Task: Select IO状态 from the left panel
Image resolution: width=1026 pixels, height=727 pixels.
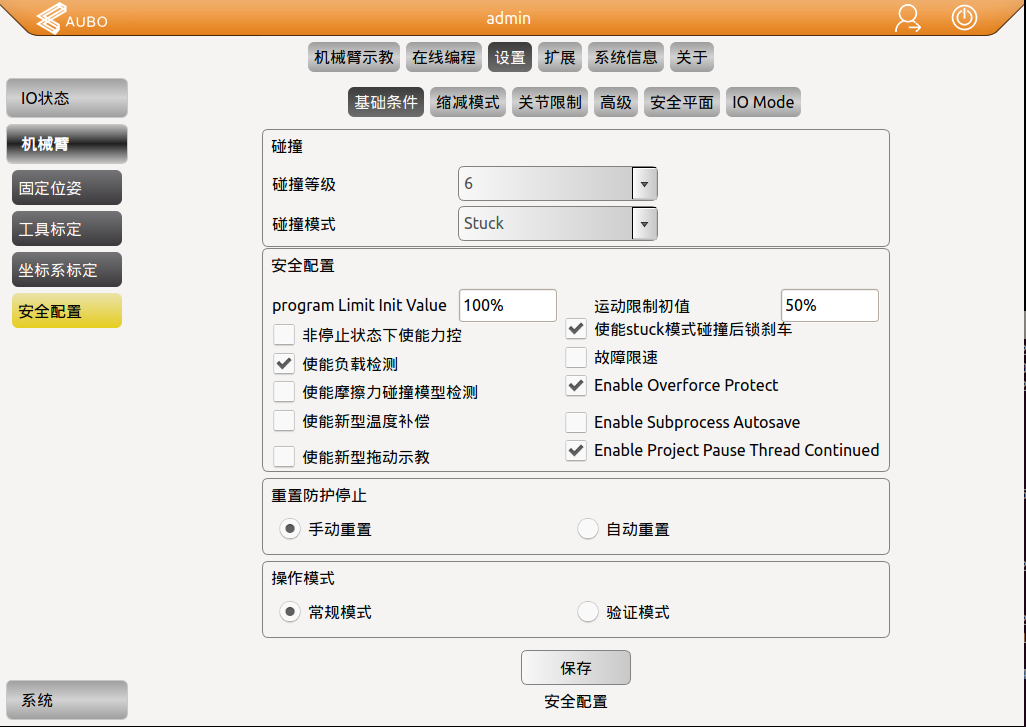Action: click(67, 98)
